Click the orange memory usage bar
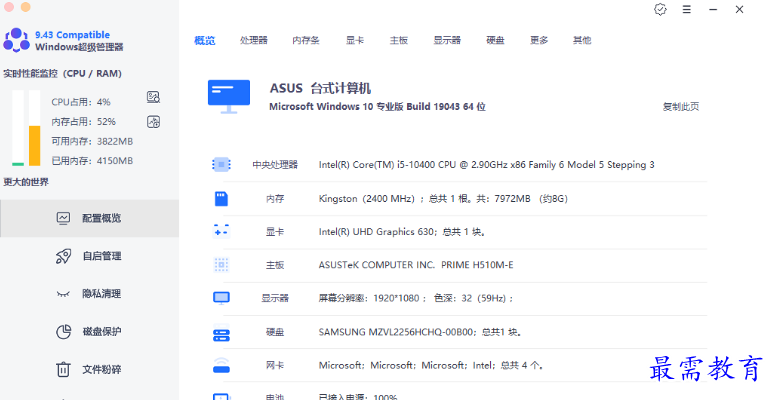 (x=34, y=146)
